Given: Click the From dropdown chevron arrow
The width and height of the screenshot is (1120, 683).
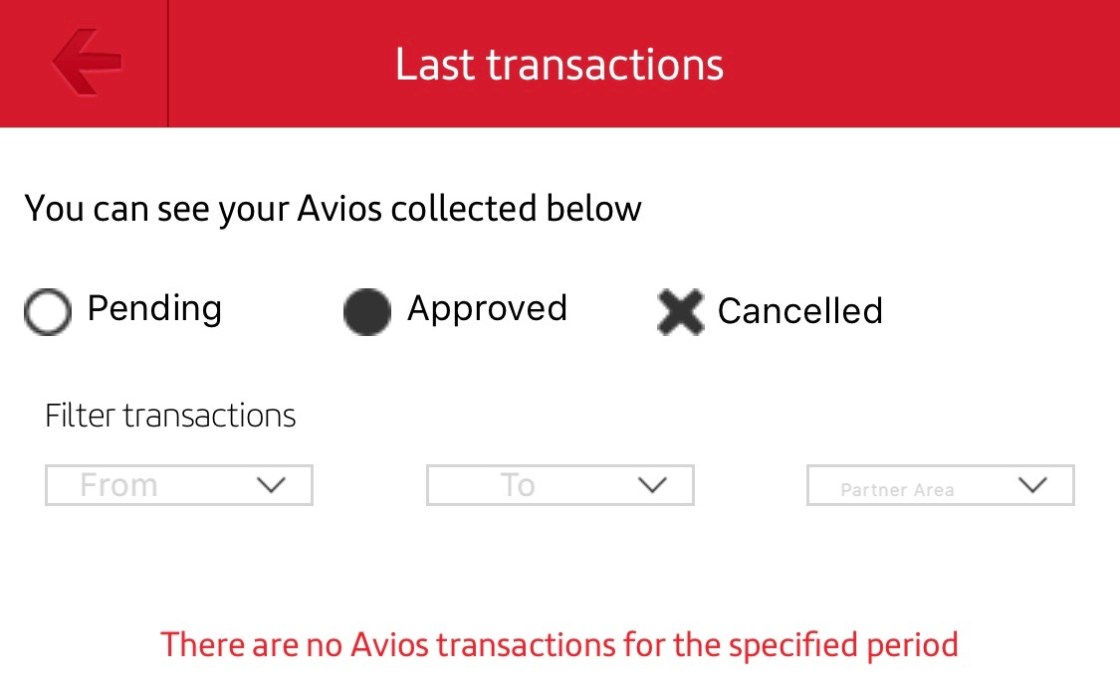Looking at the screenshot, I should click(271, 485).
